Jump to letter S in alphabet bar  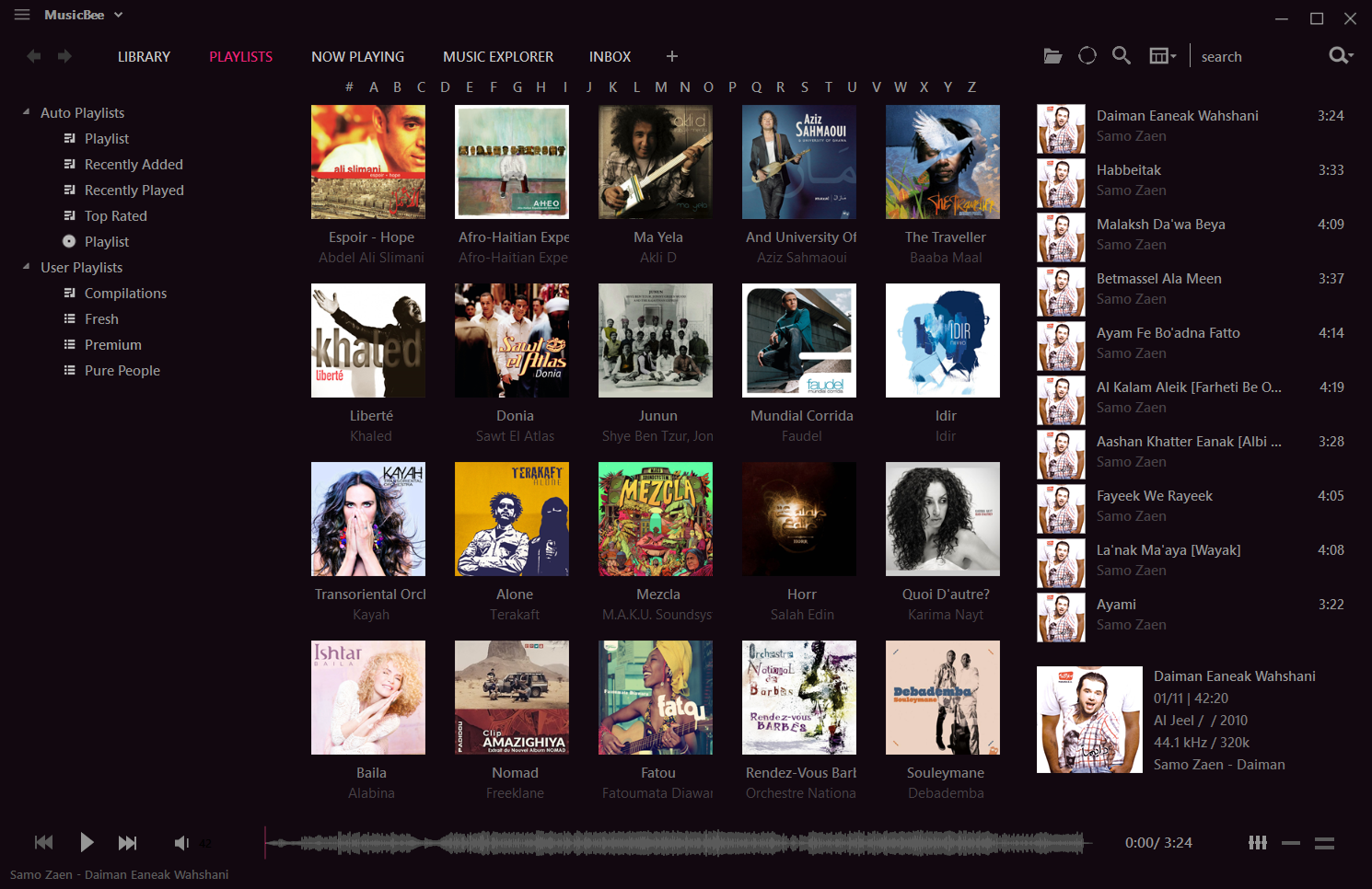click(805, 87)
